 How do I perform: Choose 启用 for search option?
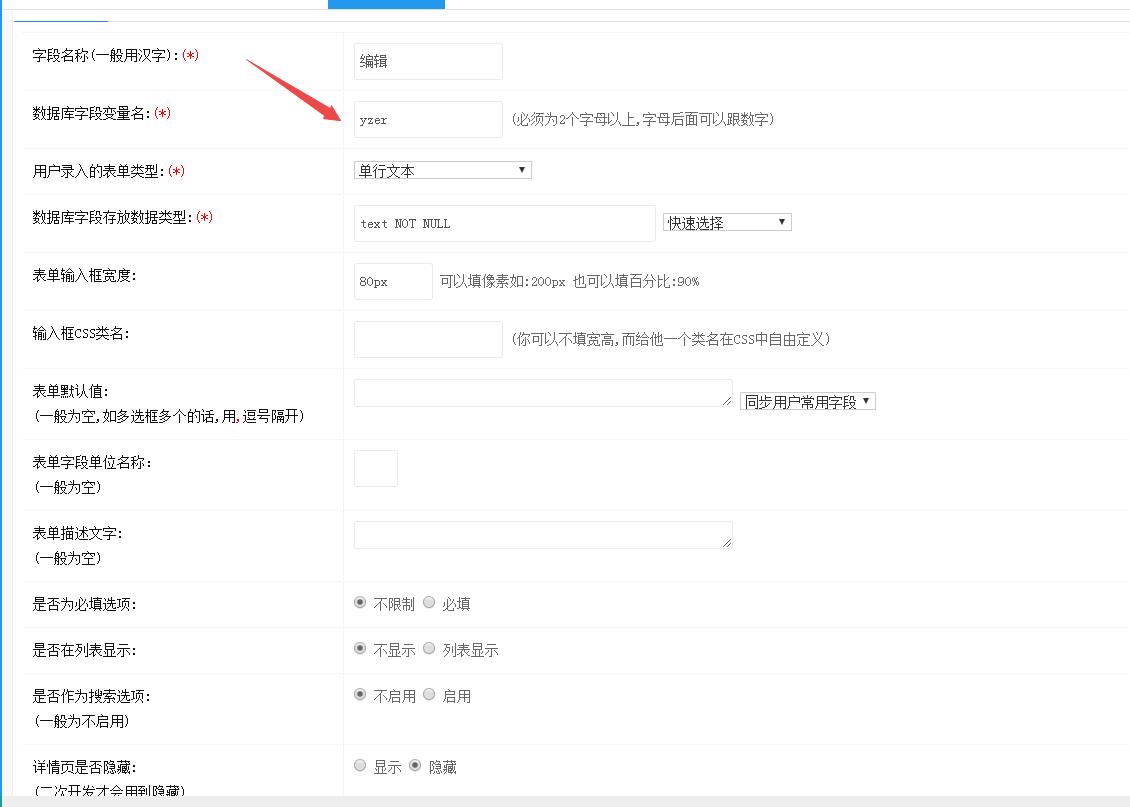[x=429, y=695]
